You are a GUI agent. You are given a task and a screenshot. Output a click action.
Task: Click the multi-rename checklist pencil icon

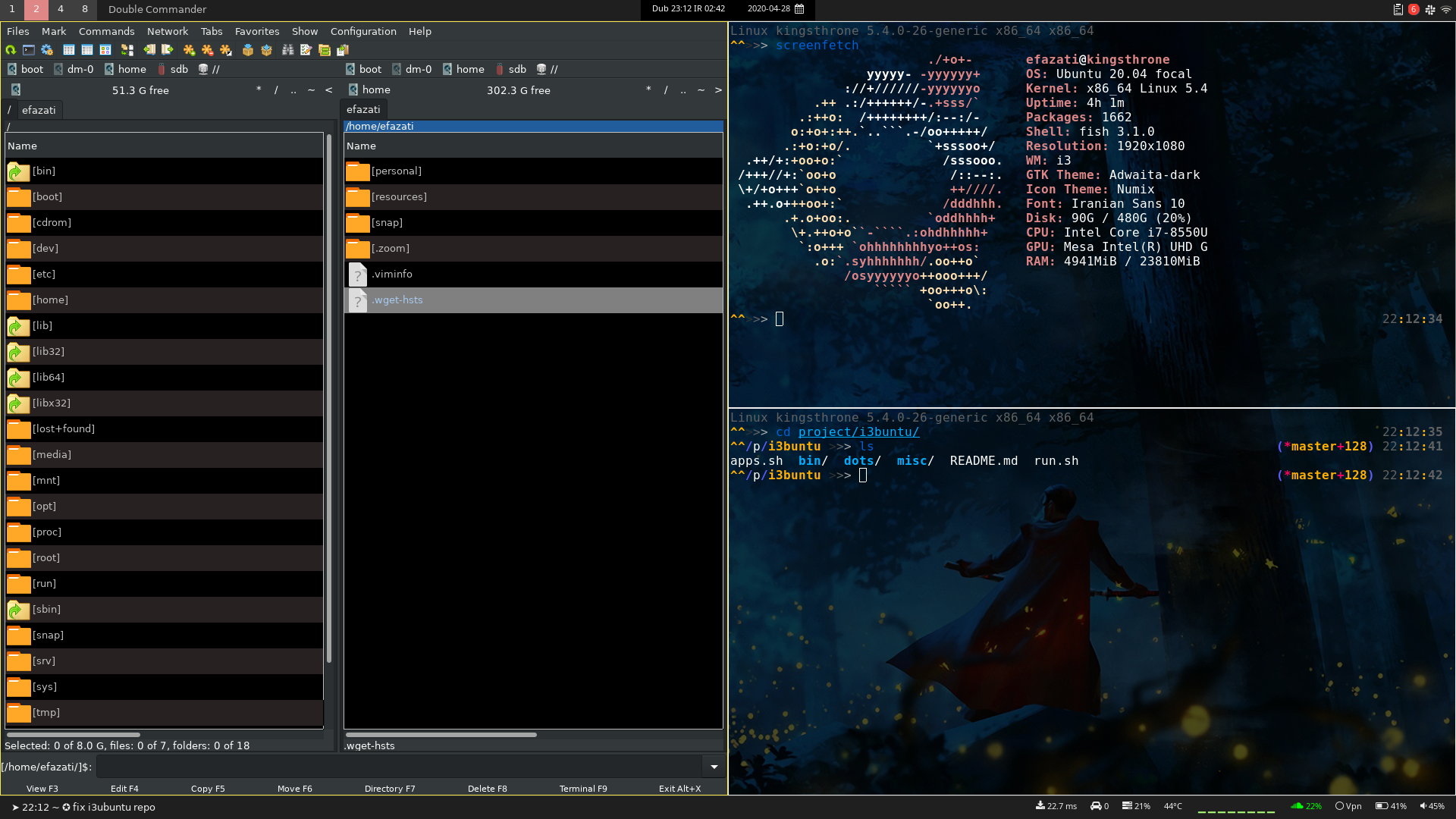[x=306, y=50]
